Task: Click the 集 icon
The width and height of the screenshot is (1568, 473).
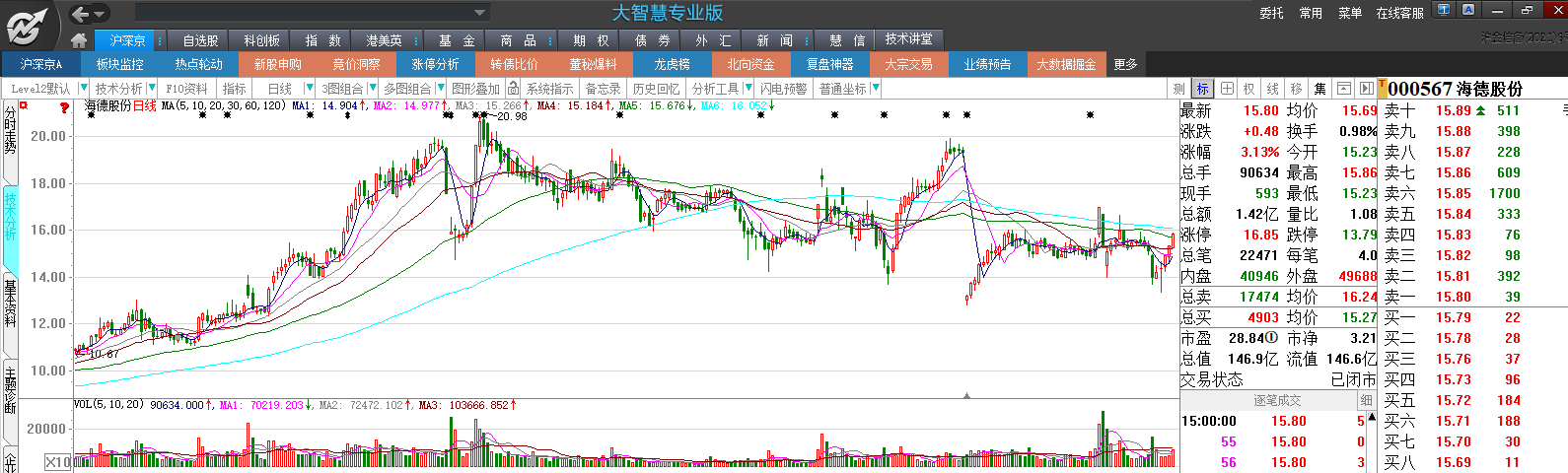Action: (1320, 89)
